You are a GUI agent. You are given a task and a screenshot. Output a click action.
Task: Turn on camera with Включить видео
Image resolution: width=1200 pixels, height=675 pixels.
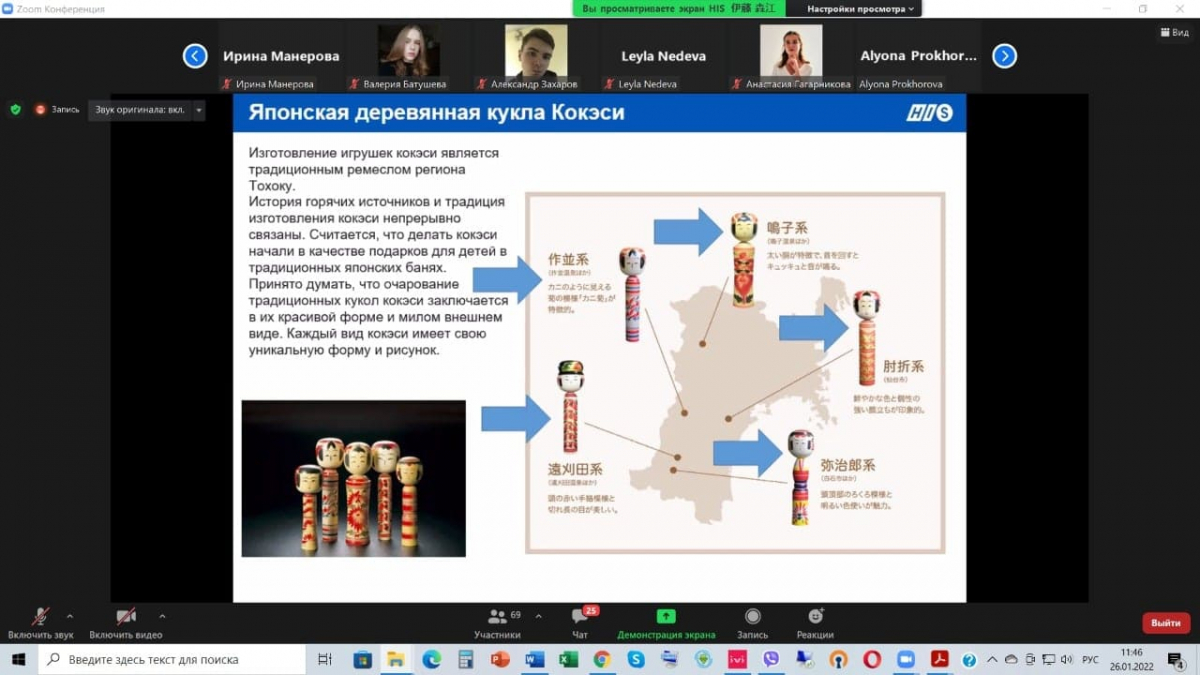[125, 623]
